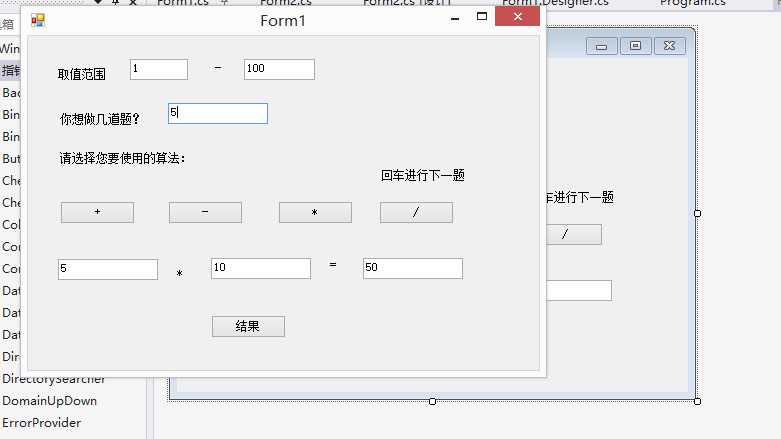Choose the subtraction operation button

(x=205, y=212)
